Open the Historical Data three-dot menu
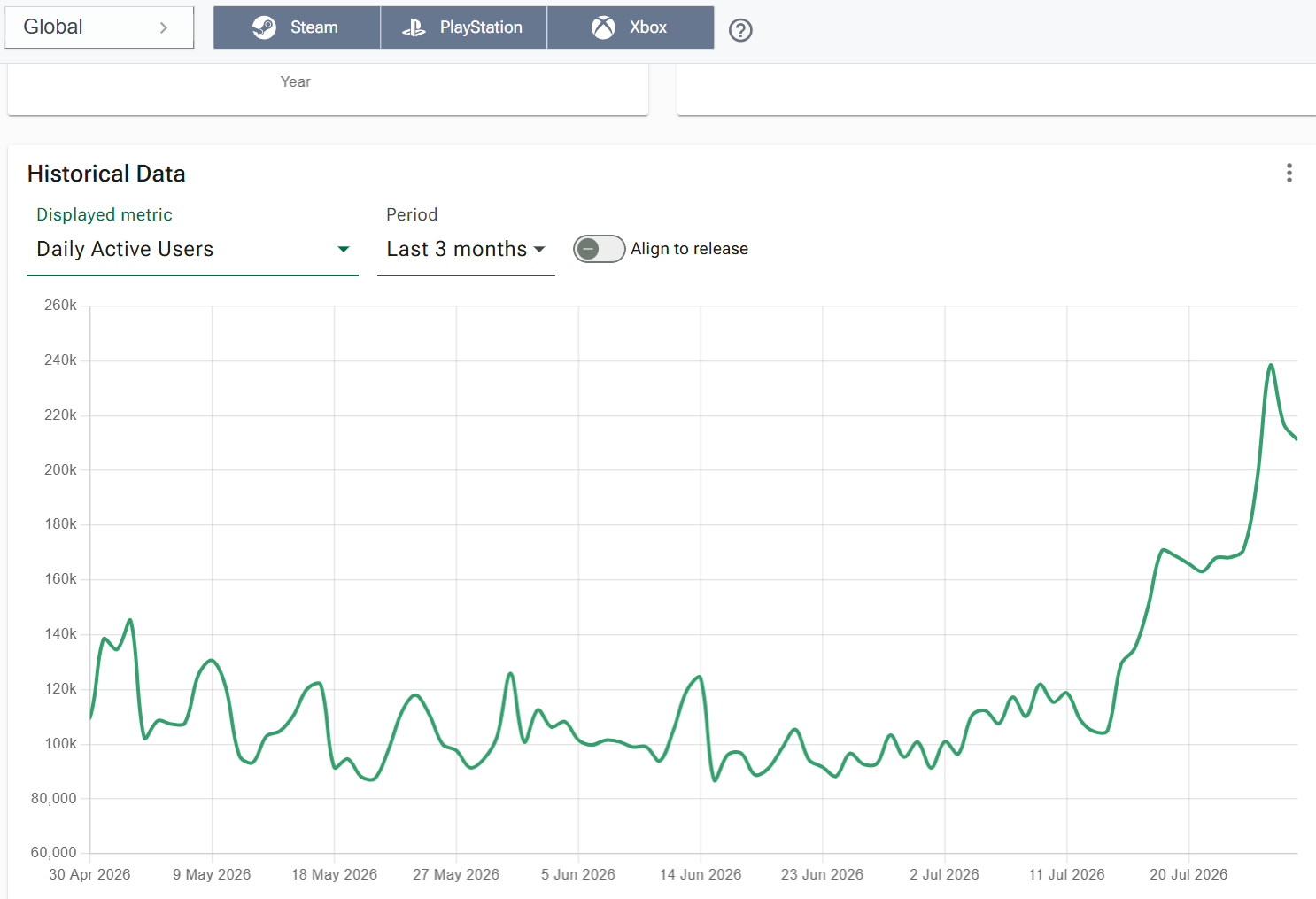This screenshot has width=1316, height=899. tap(1289, 173)
